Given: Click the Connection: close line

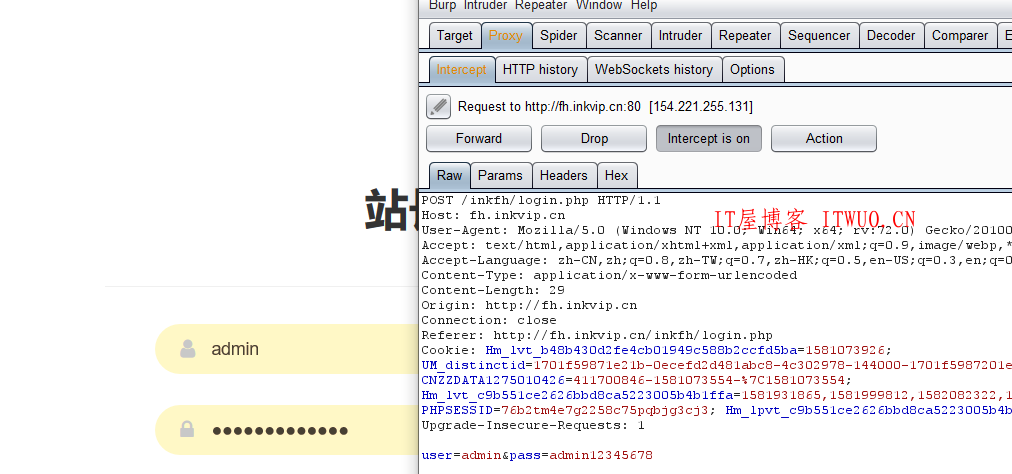Looking at the screenshot, I should click(489, 320).
